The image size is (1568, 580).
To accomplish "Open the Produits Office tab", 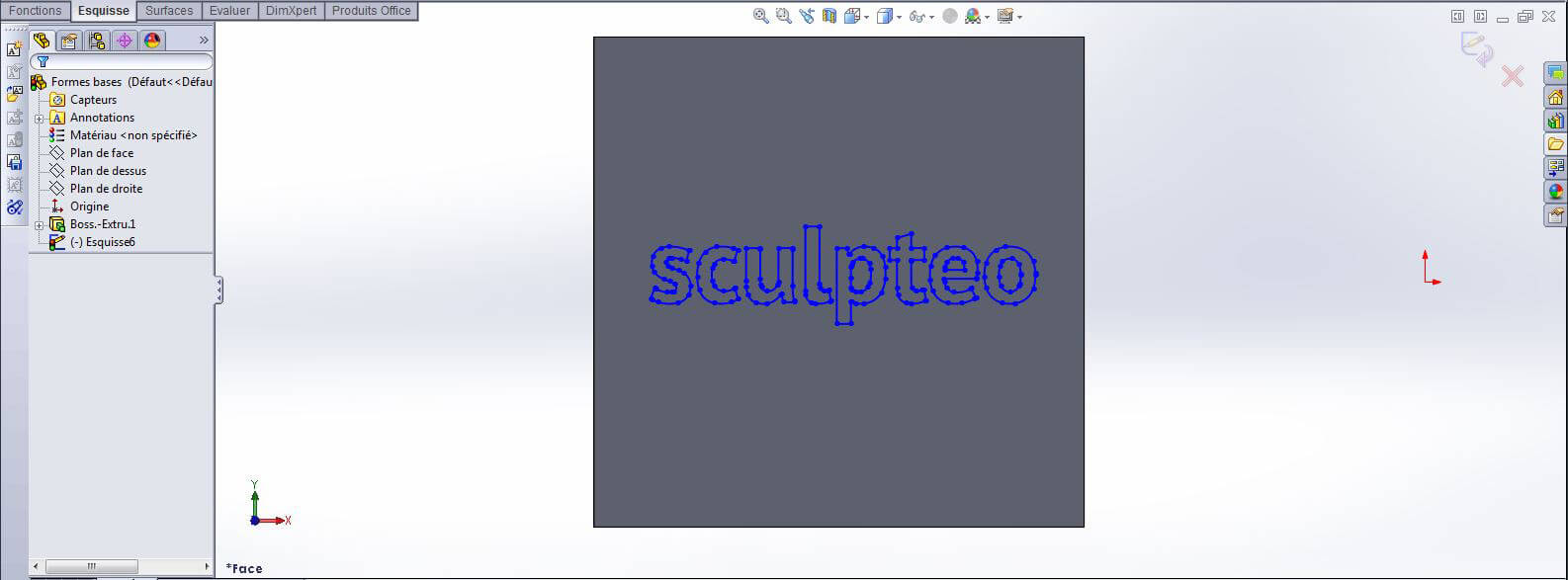I will pos(371,11).
